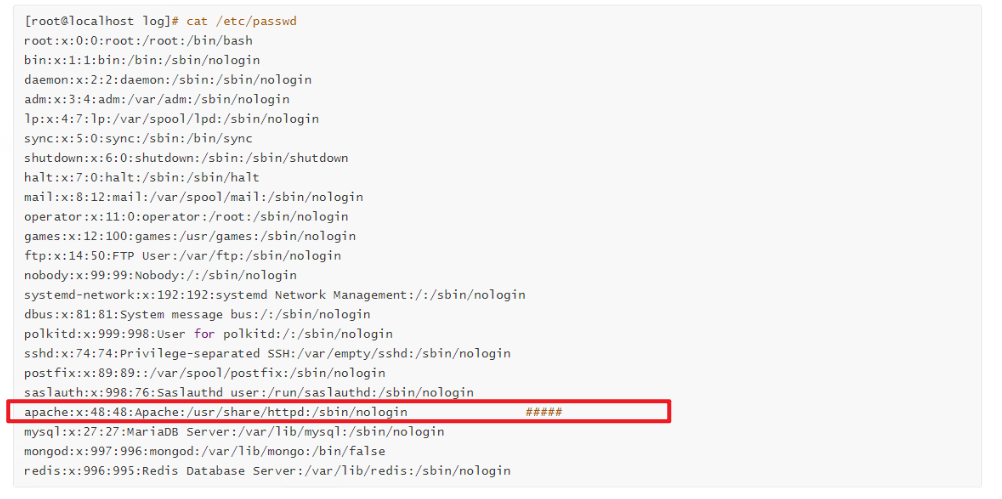This screenshot has width=1002, height=499.
Task: Click the sync:x:5:0 entry
Action: click(139, 139)
